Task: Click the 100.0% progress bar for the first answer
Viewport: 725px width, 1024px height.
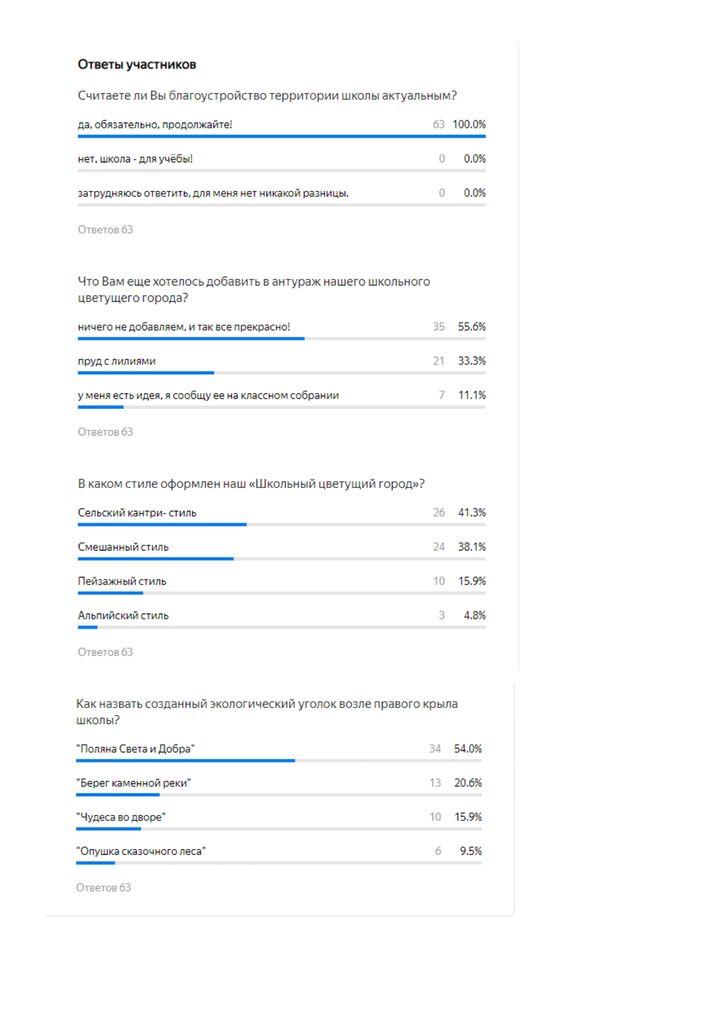Action: pos(281,136)
